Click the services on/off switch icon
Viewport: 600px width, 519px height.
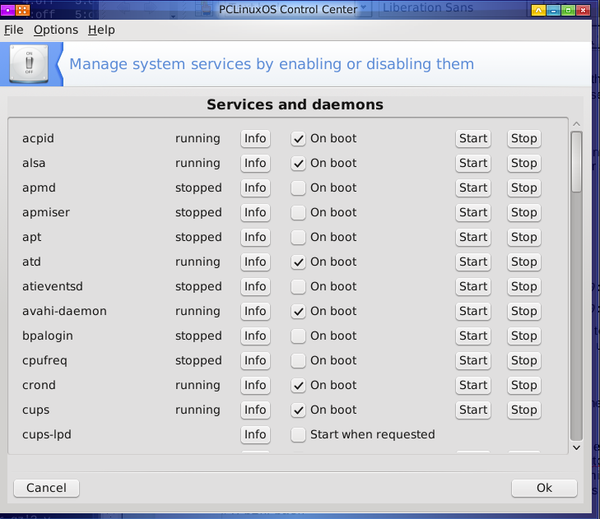coord(29,64)
